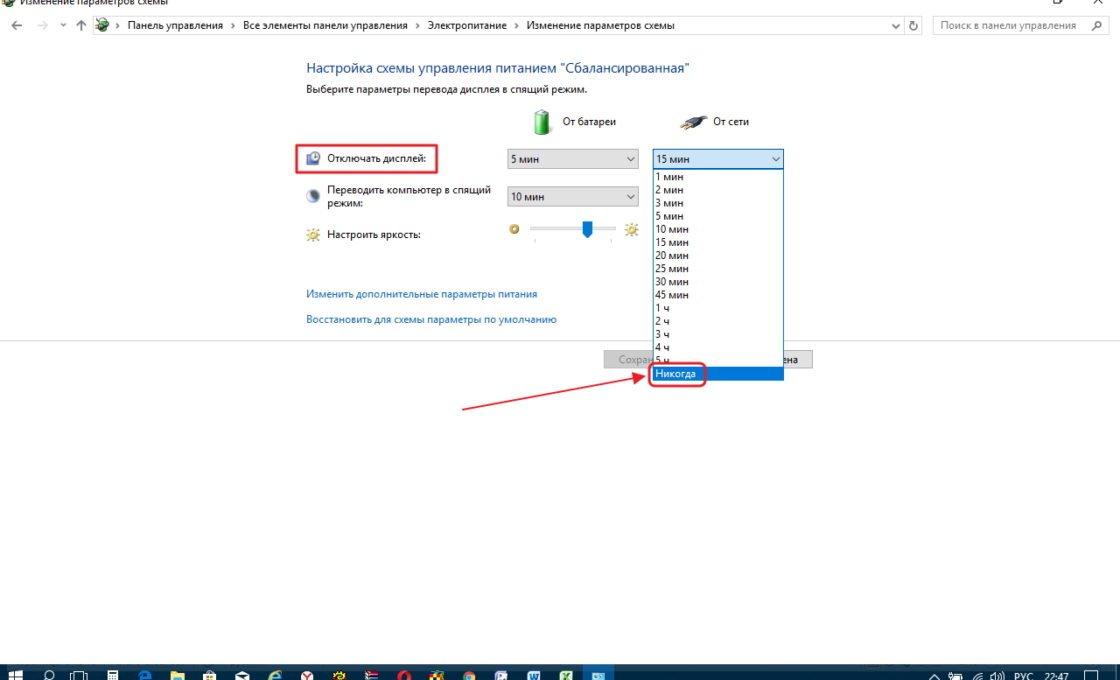Click the sun icon beside 'Настроить яркость'
Viewport: 1120px width, 680px height.
click(x=313, y=234)
